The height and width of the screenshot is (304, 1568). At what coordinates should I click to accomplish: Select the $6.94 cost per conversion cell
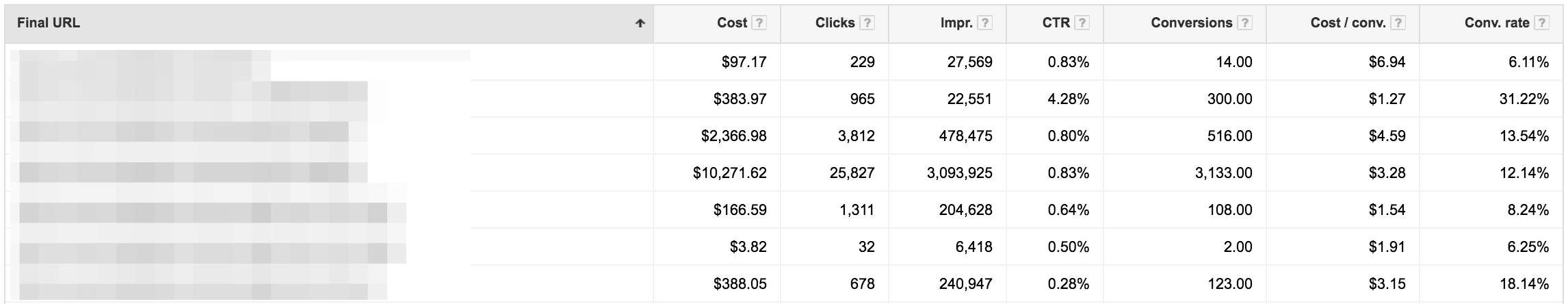[x=1387, y=62]
